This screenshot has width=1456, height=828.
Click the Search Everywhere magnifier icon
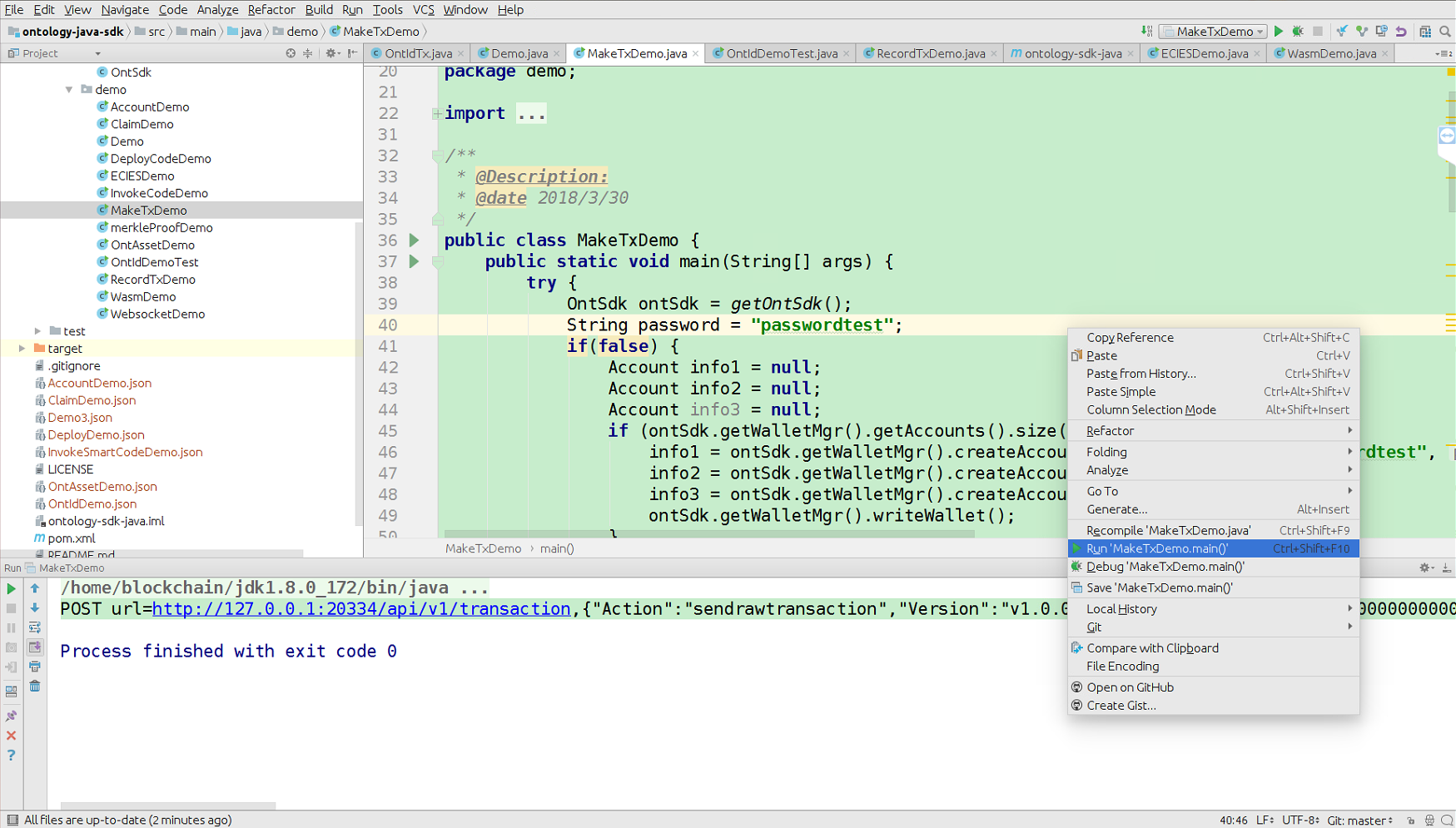pyautogui.click(x=1445, y=32)
